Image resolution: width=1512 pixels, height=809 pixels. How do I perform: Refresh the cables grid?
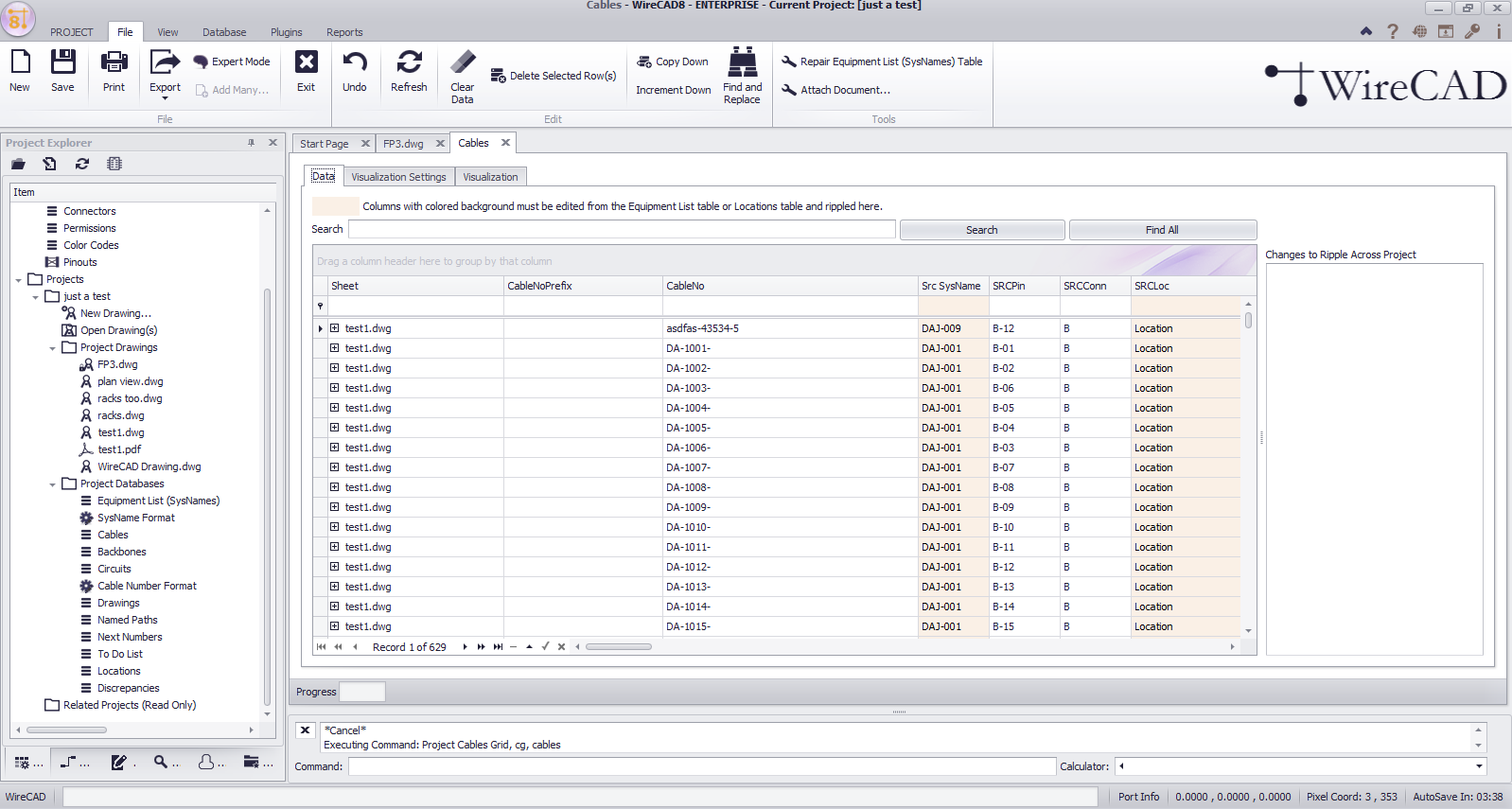pos(409,71)
